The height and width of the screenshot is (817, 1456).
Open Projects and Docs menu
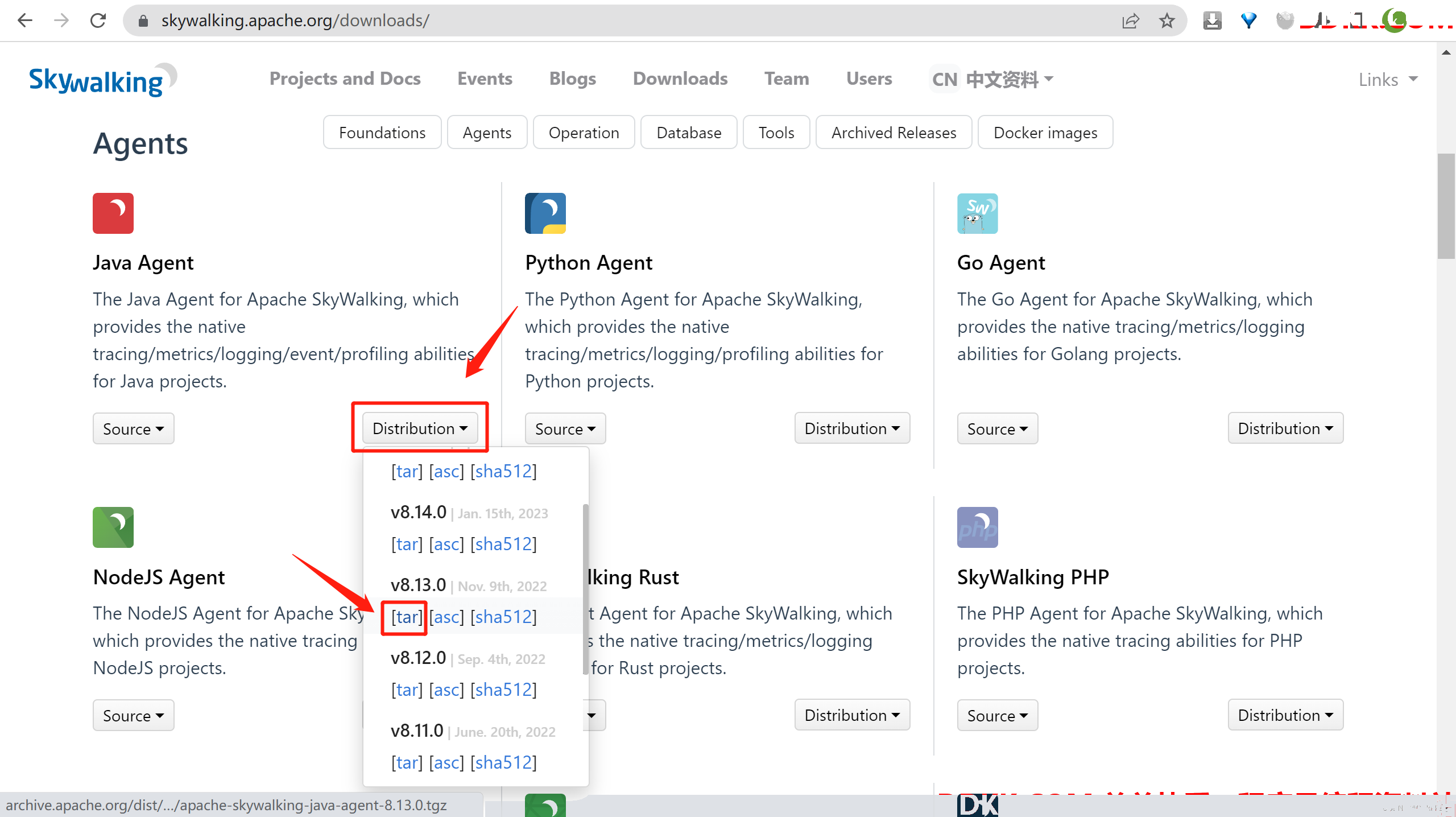pyautogui.click(x=345, y=79)
